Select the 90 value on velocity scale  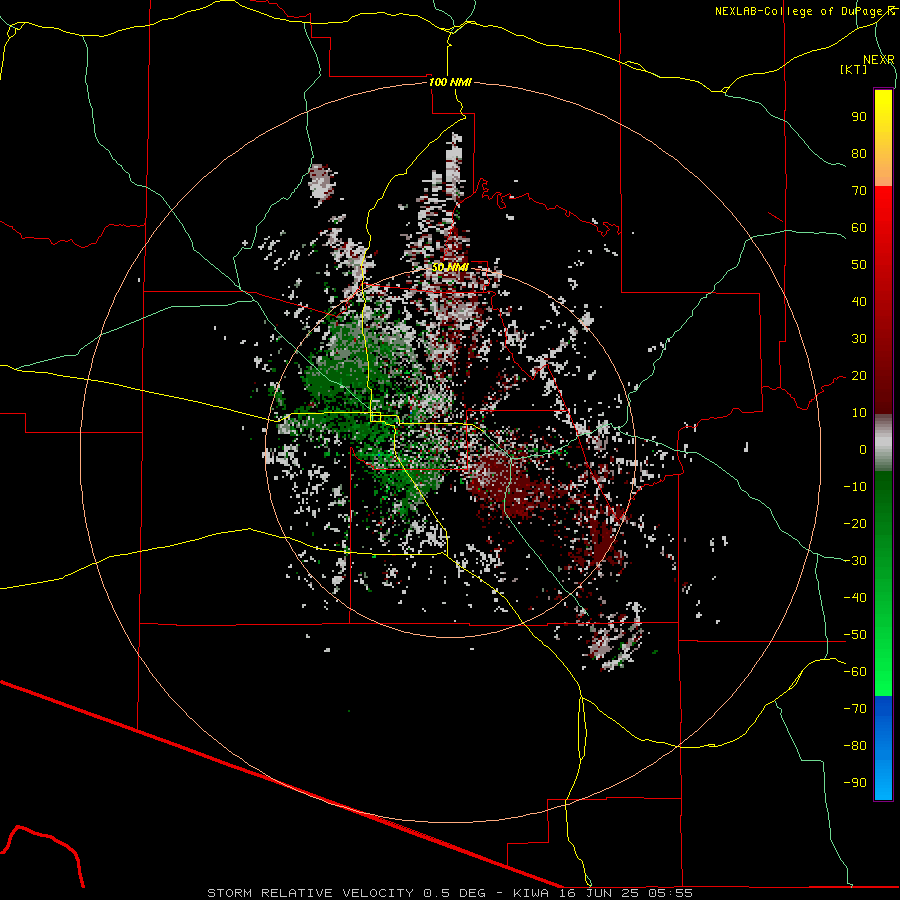[x=859, y=117]
